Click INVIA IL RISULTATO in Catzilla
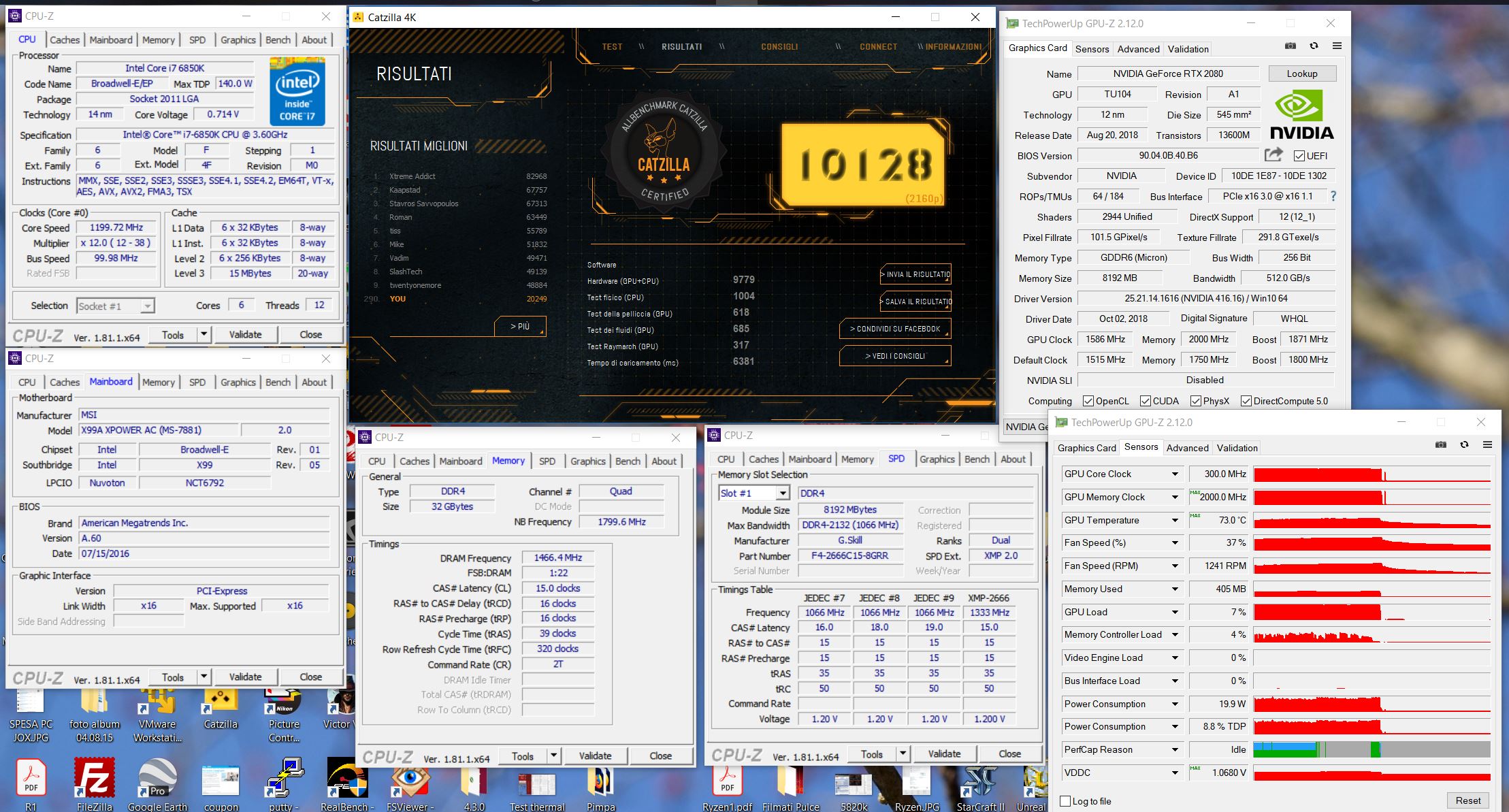 (x=915, y=274)
